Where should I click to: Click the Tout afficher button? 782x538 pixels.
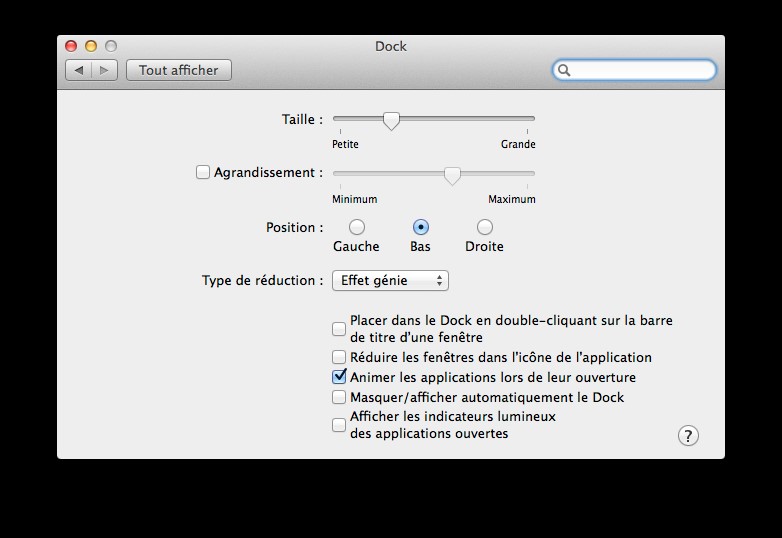point(179,70)
